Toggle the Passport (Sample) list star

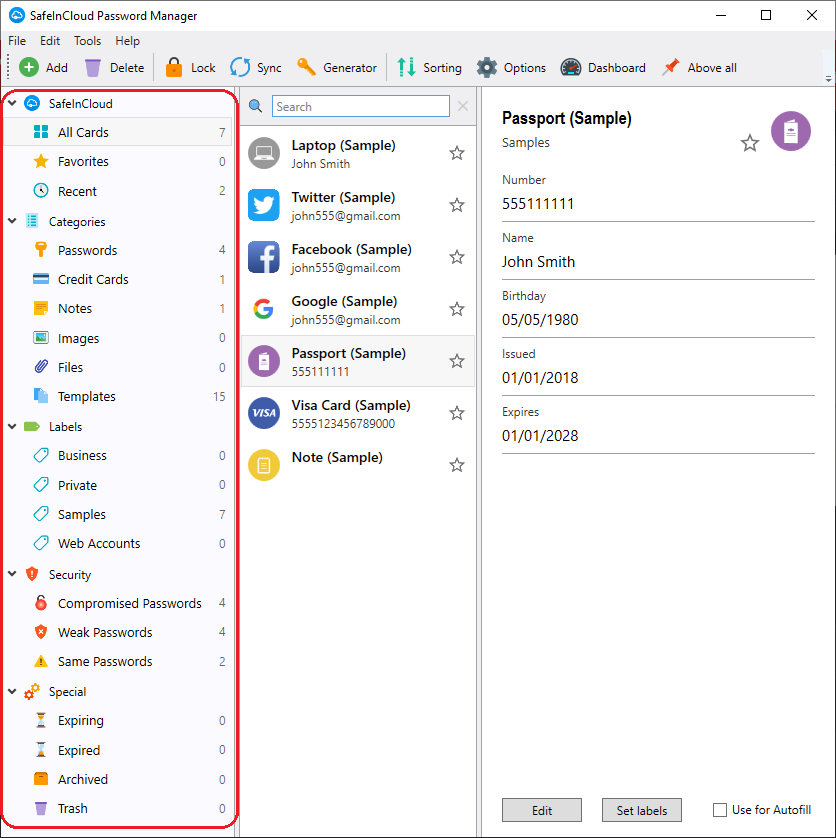pos(456,361)
